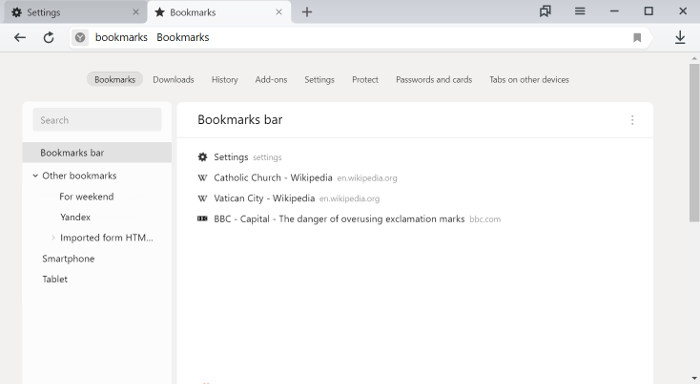Click the bookmark flag icon in address bar
The image size is (700, 384).
637,38
